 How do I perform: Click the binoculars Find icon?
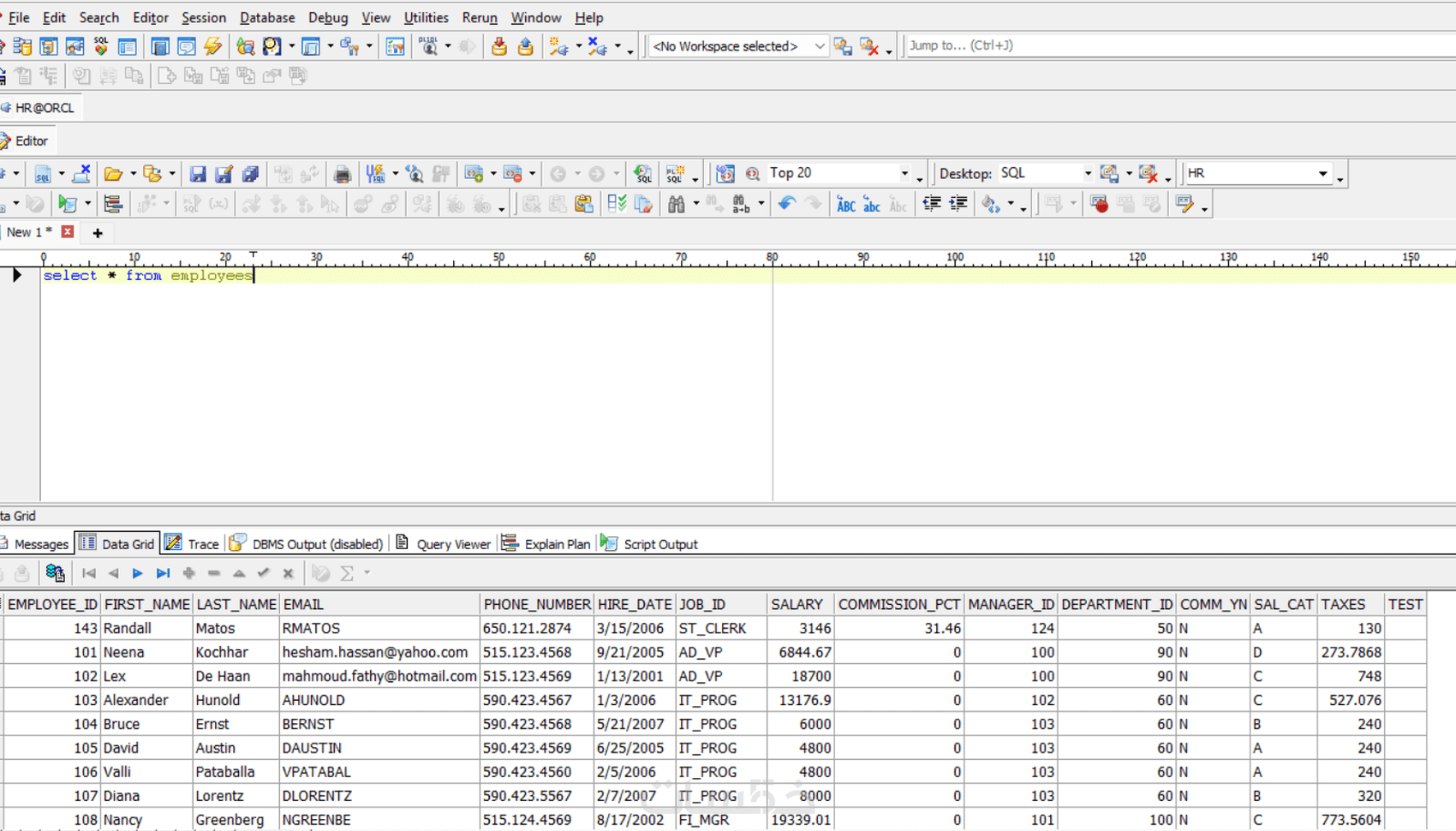coord(677,204)
